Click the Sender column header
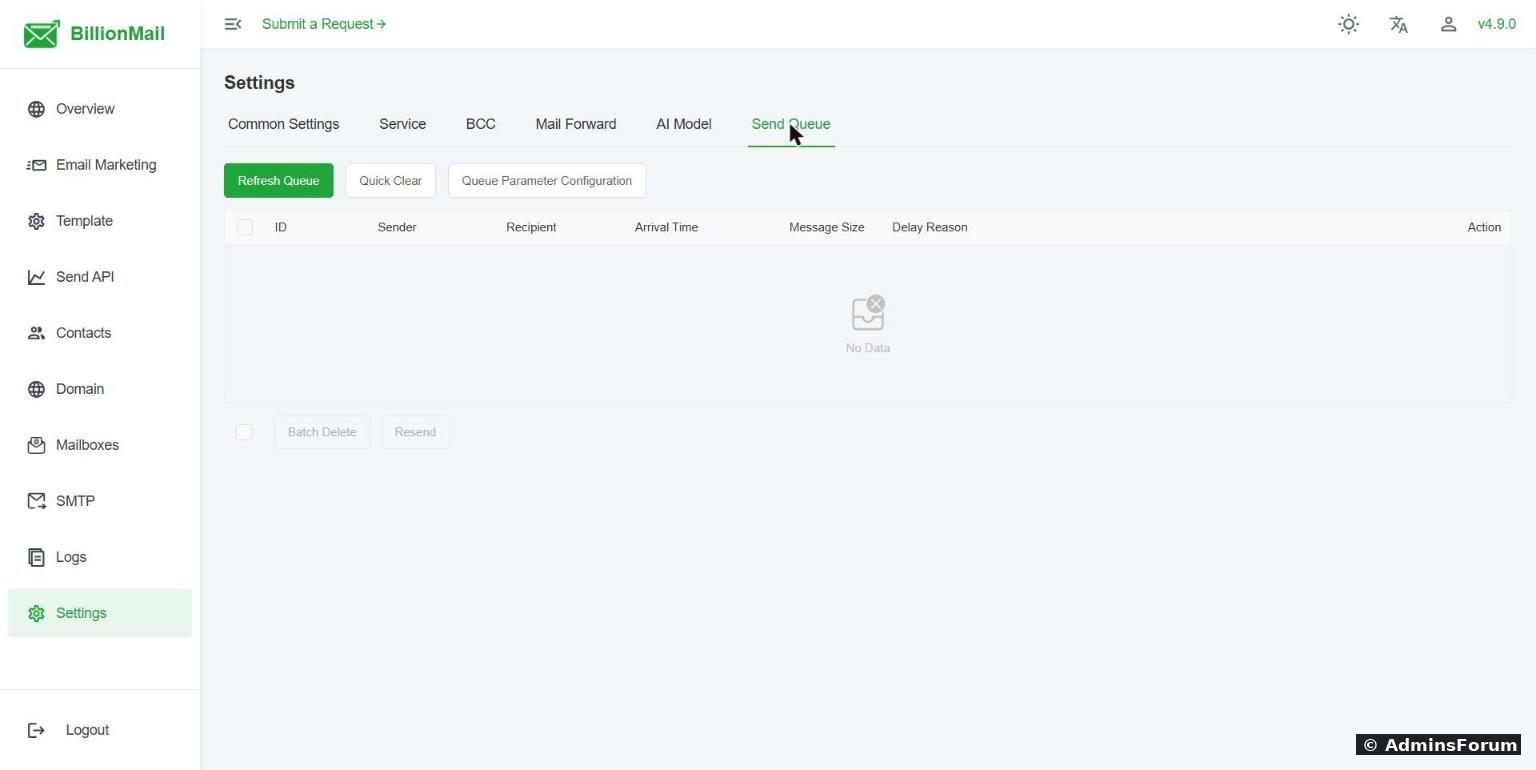Viewport: 1536px width, 770px height. coord(397,227)
